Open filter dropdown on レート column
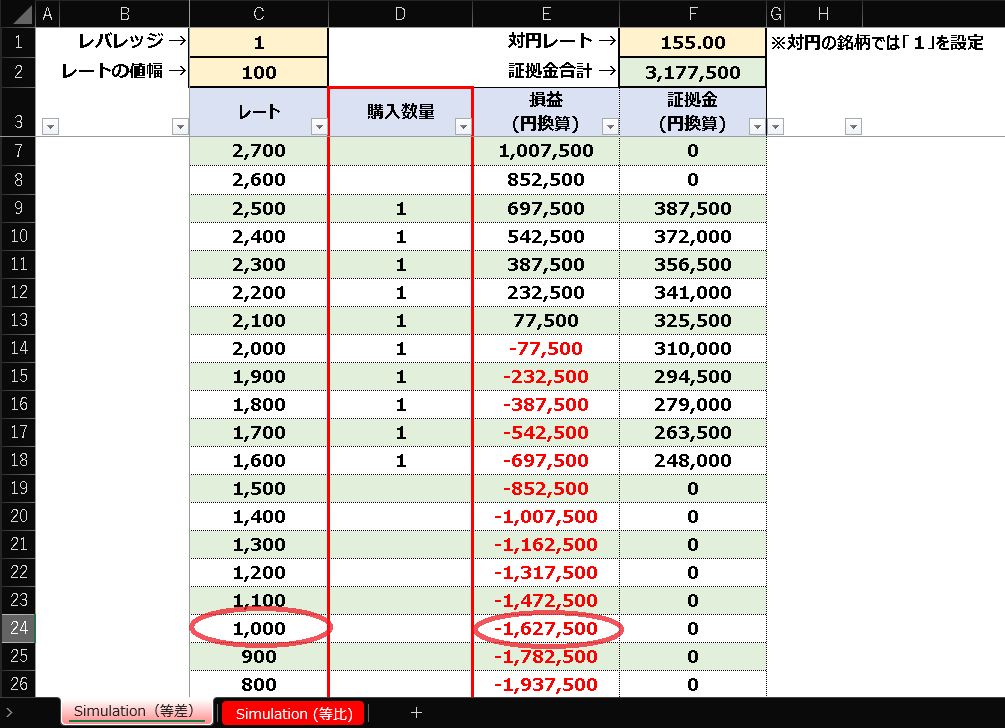 pyautogui.click(x=319, y=126)
